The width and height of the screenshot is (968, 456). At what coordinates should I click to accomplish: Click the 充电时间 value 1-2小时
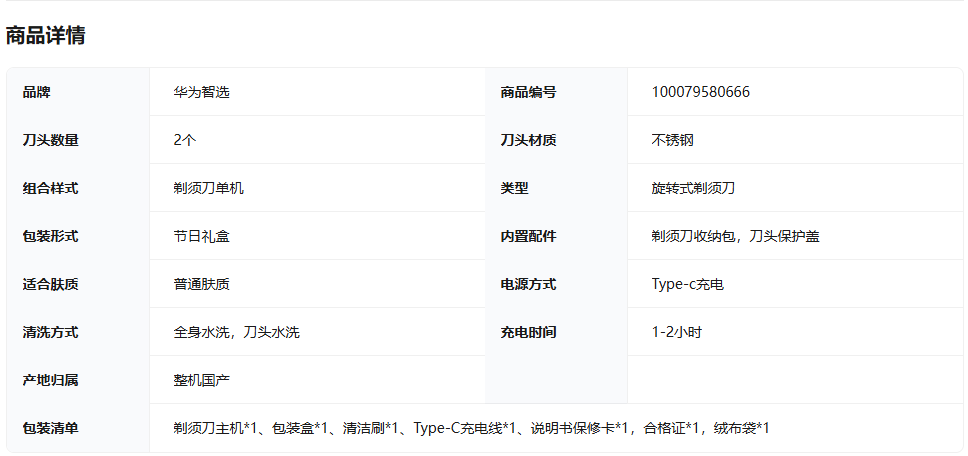point(676,332)
